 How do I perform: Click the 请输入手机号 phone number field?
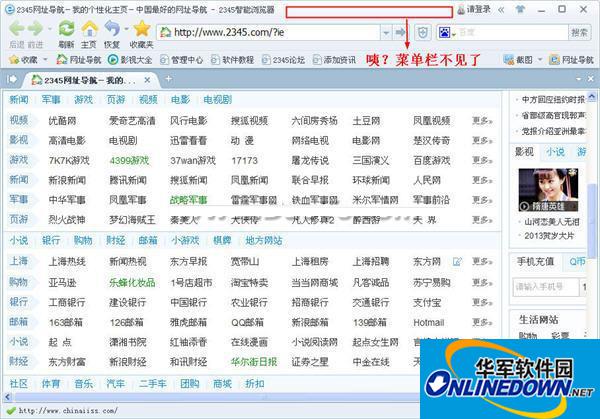click(546, 287)
